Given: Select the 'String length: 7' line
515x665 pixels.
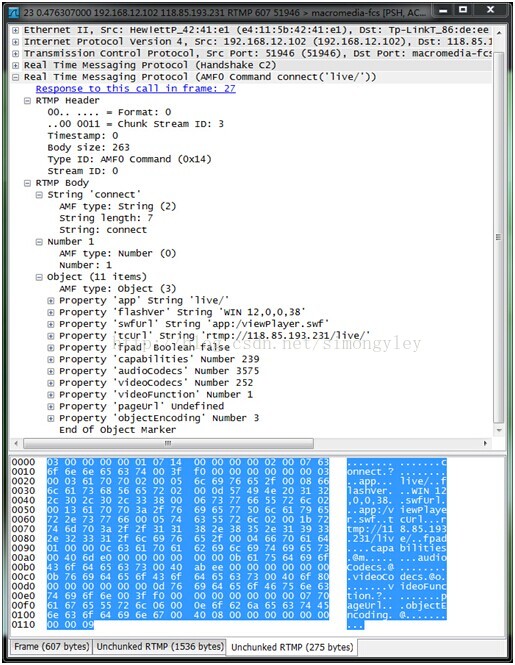Looking at the screenshot, I should [106, 218].
